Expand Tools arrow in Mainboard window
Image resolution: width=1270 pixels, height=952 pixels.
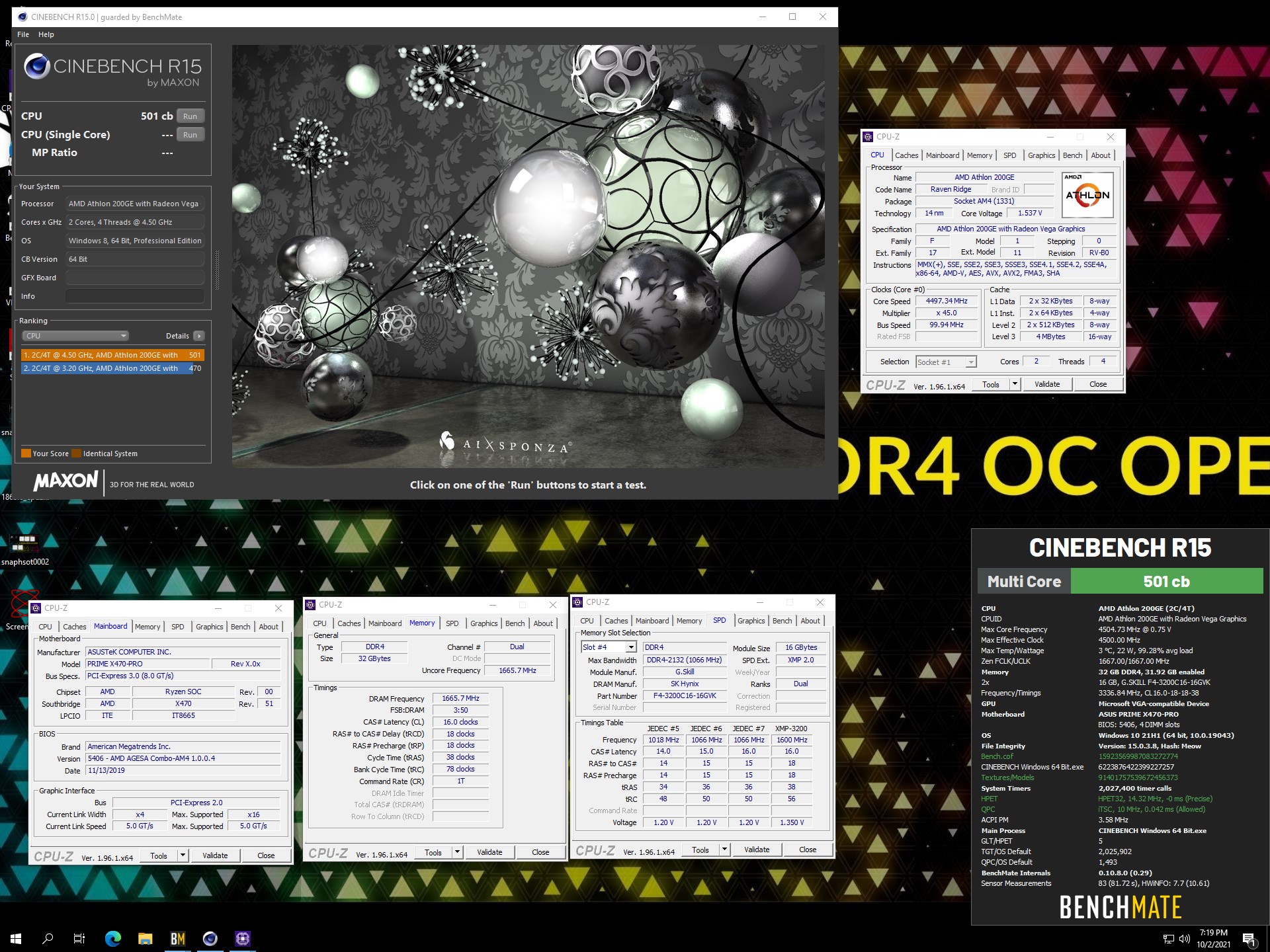183,855
